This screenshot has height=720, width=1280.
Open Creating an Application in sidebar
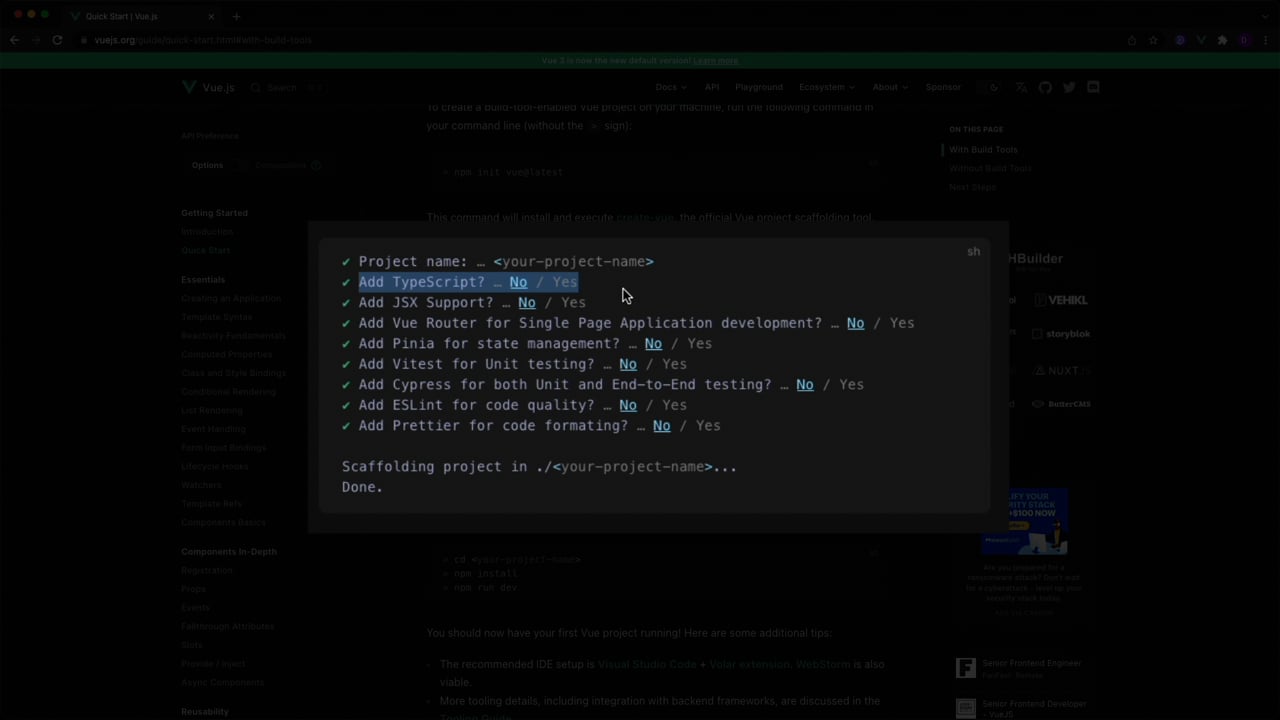pos(231,298)
